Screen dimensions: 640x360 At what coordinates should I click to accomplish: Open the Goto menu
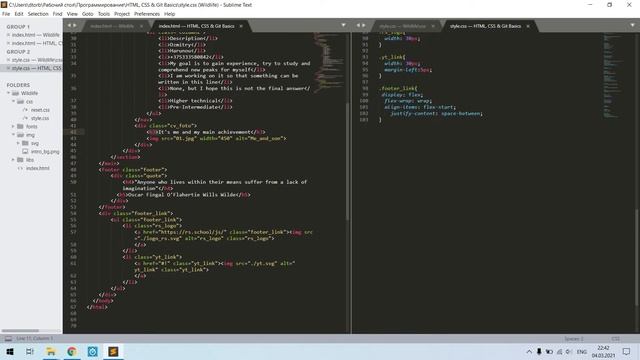pyautogui.click(x=88, y=14)
